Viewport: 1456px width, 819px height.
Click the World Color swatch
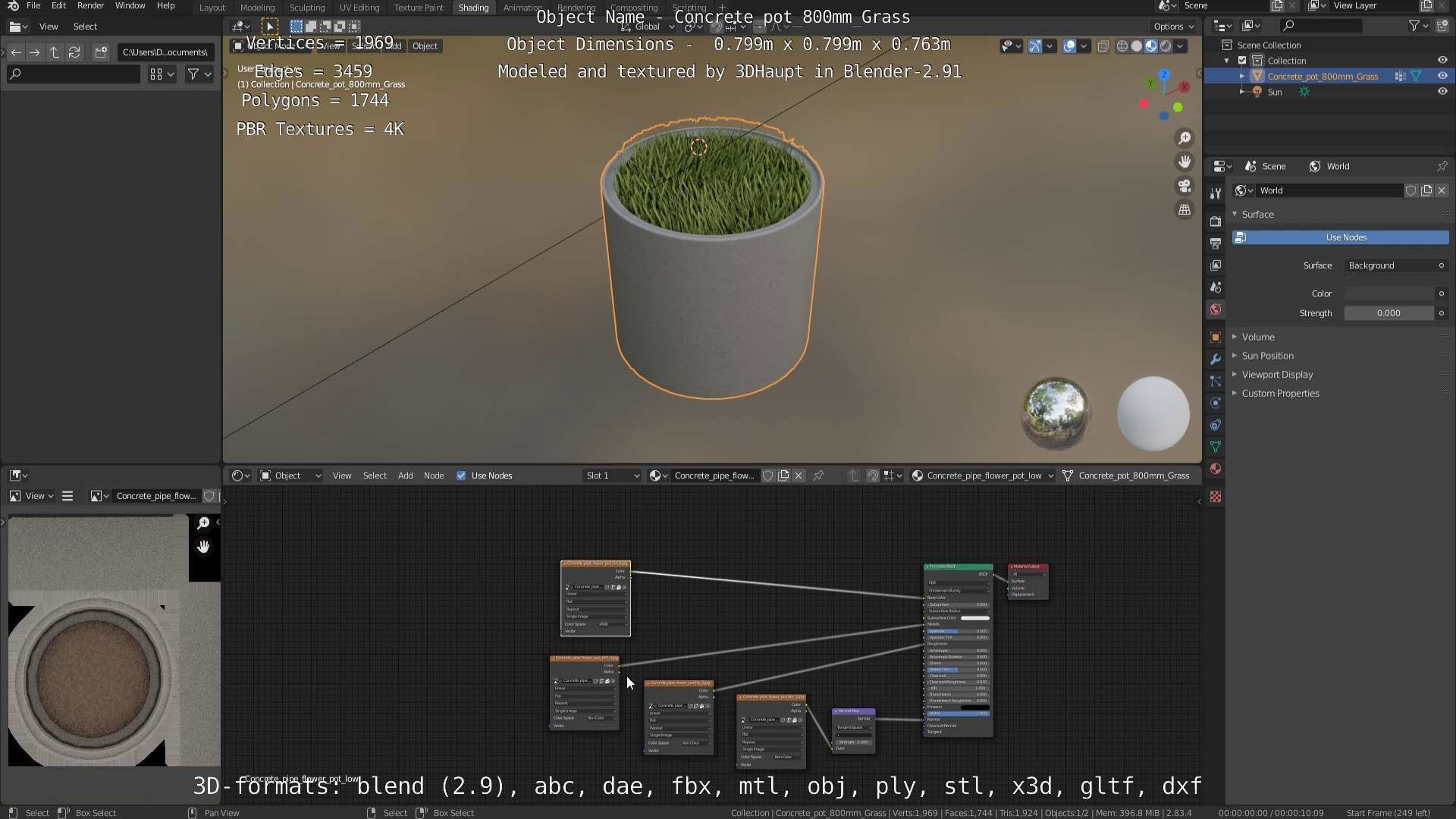(1389, 293)
